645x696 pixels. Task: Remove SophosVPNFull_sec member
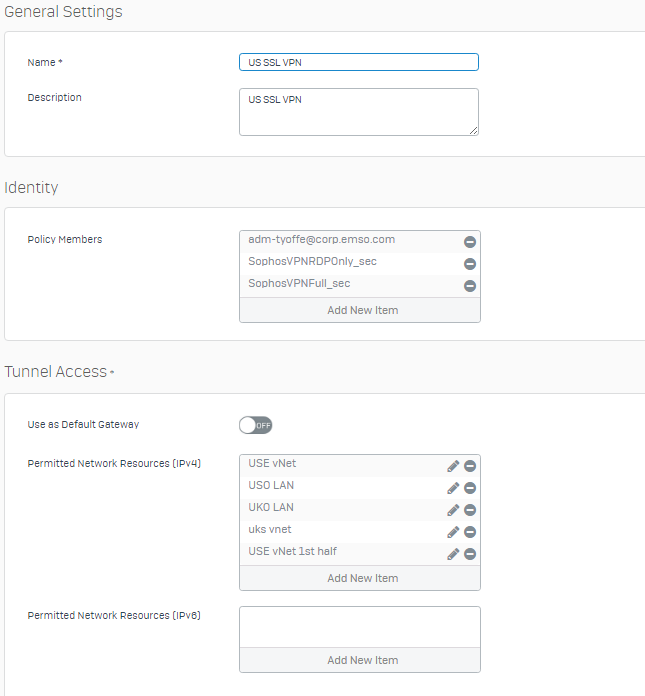pos(470,286)
